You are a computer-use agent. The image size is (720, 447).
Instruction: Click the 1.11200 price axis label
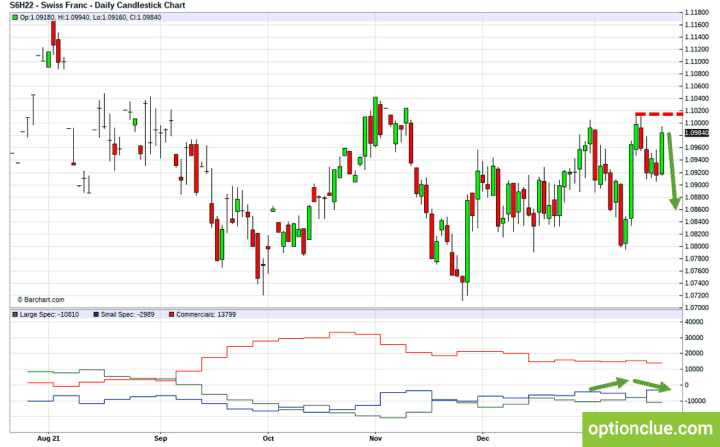697,49
